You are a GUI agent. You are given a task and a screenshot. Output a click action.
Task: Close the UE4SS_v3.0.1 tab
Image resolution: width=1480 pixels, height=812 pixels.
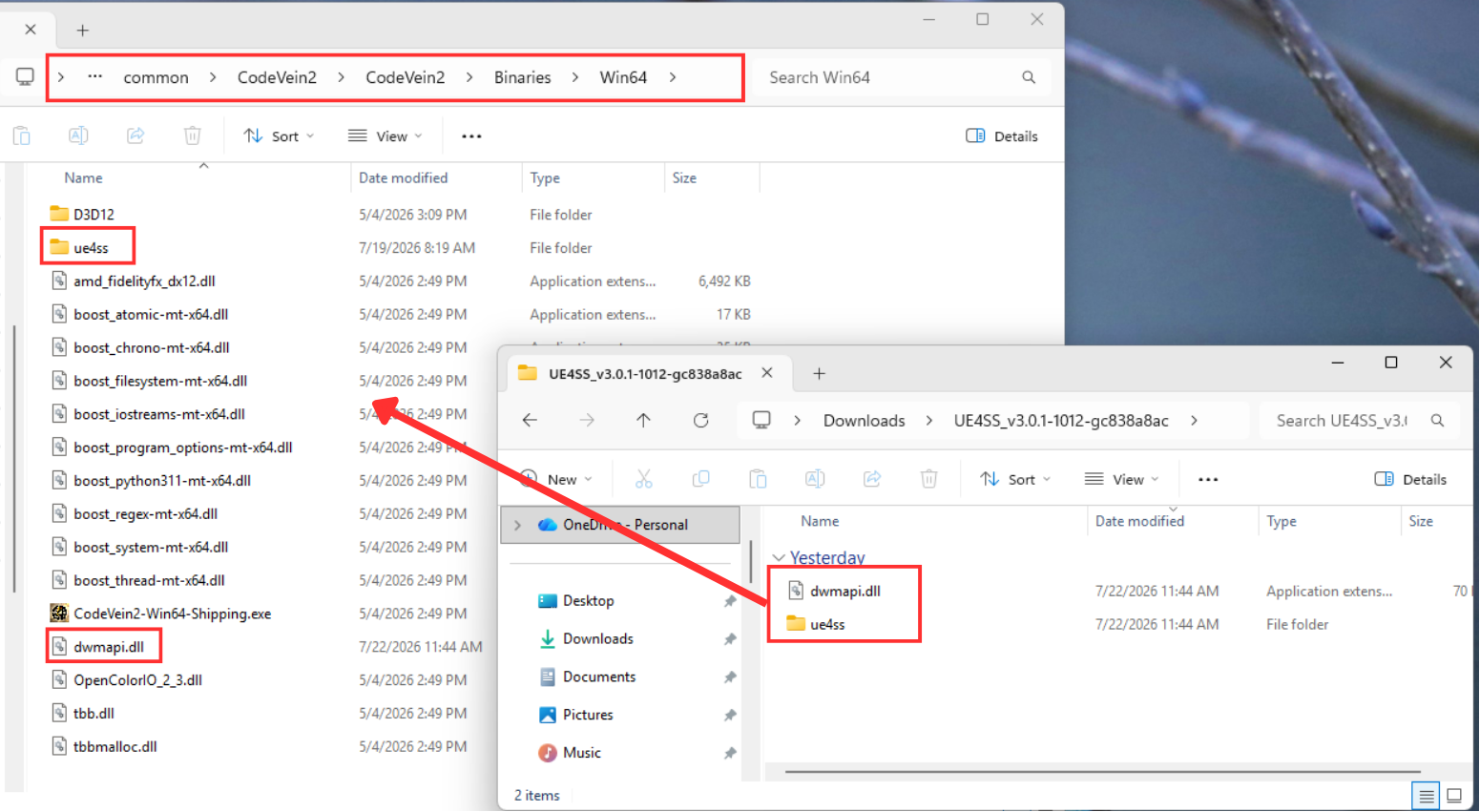click(x=767, y=373)
